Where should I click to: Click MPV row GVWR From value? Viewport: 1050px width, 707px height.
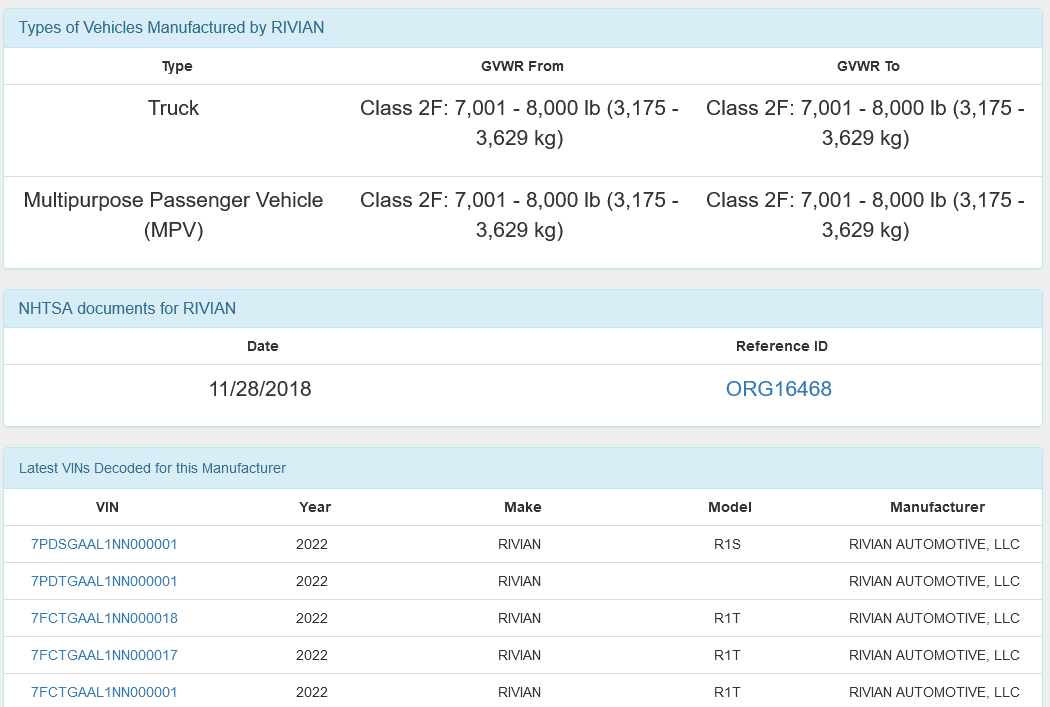[x=520, y=214]
